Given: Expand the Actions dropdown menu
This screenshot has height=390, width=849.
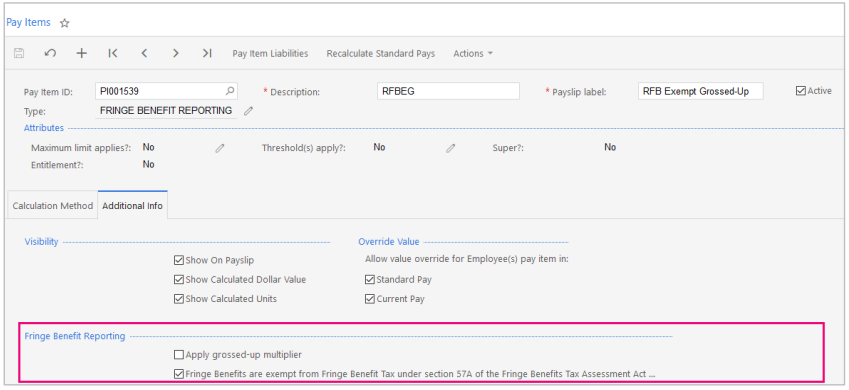Looking at the screenshot, I should tap(473, 54).
